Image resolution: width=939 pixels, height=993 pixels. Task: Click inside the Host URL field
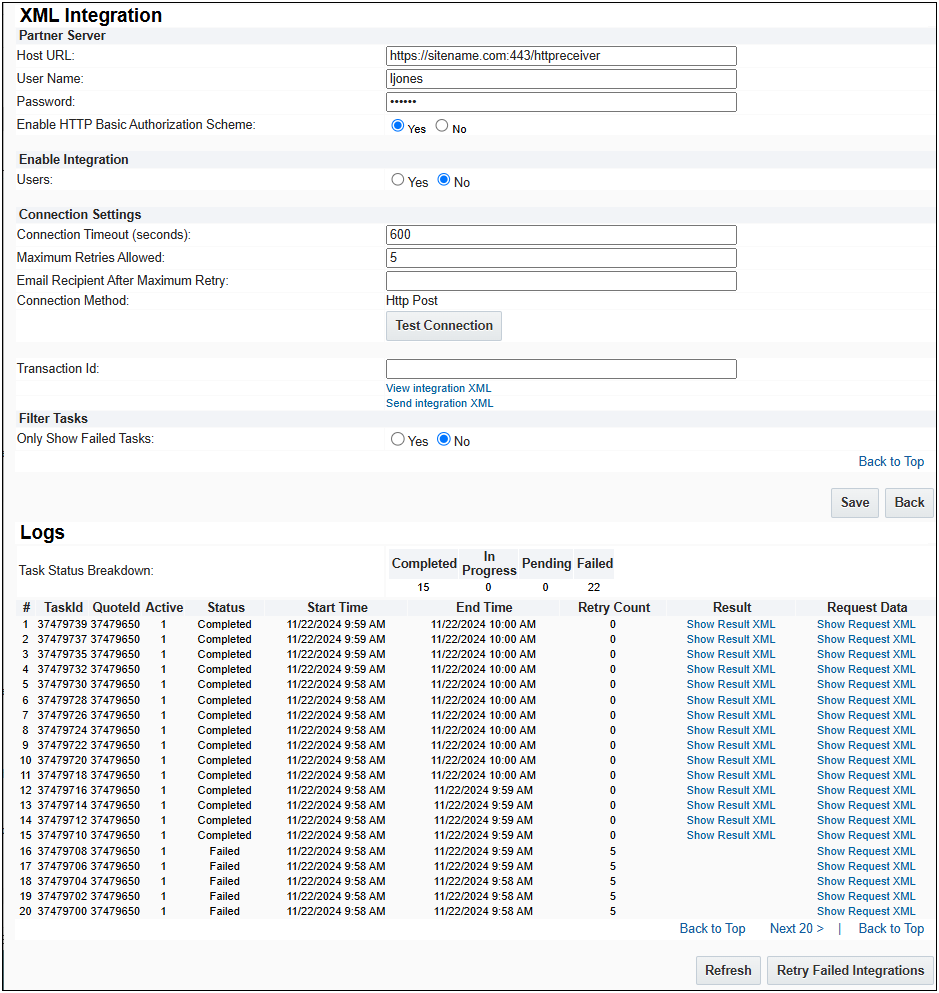pyautogui.click(x=560, y=55)
